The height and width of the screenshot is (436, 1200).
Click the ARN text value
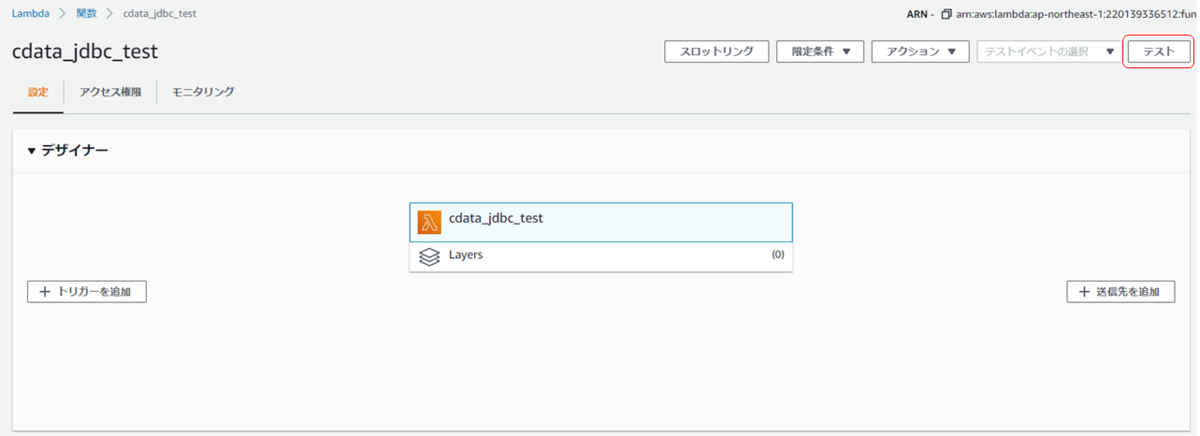coord(1076,14)
